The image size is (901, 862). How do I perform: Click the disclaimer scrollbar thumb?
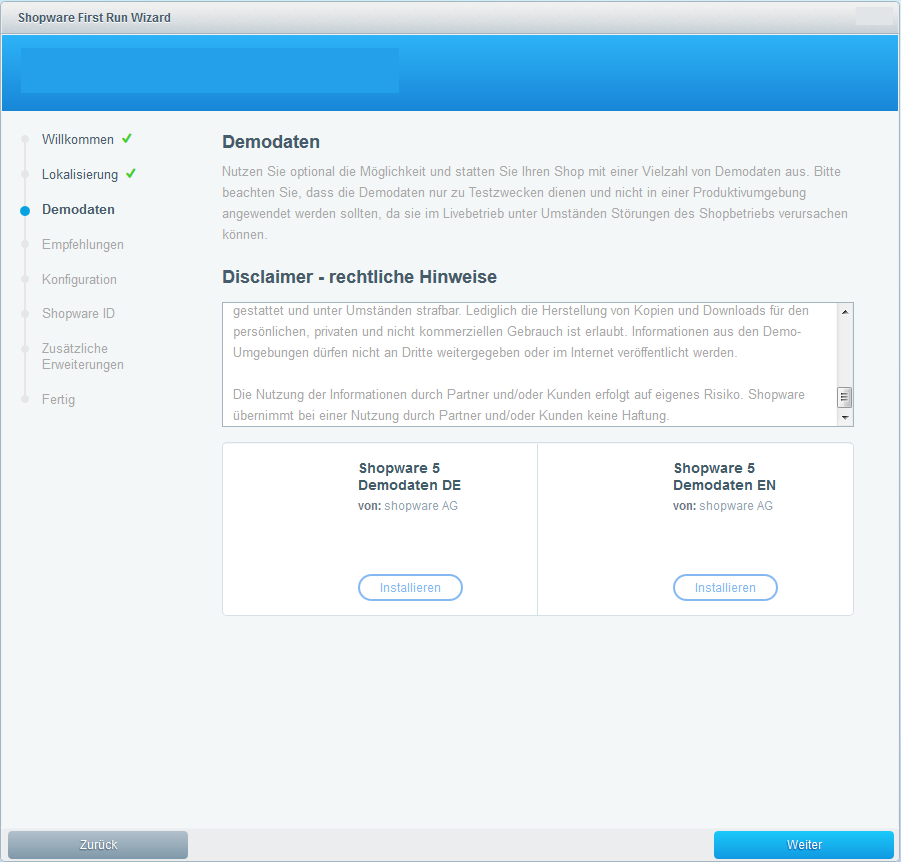845,397
